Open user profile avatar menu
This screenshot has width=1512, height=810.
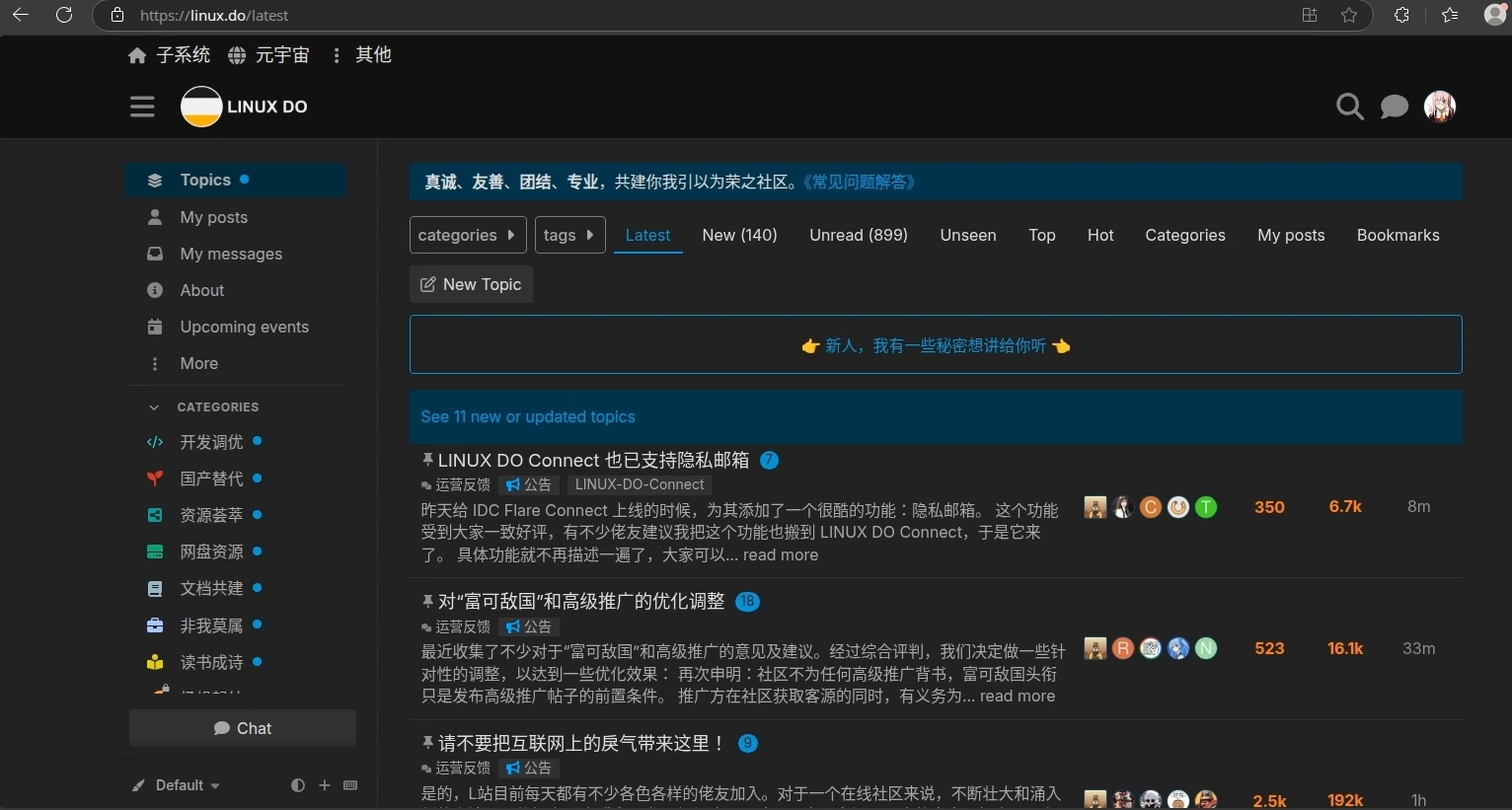point(1439,107)
